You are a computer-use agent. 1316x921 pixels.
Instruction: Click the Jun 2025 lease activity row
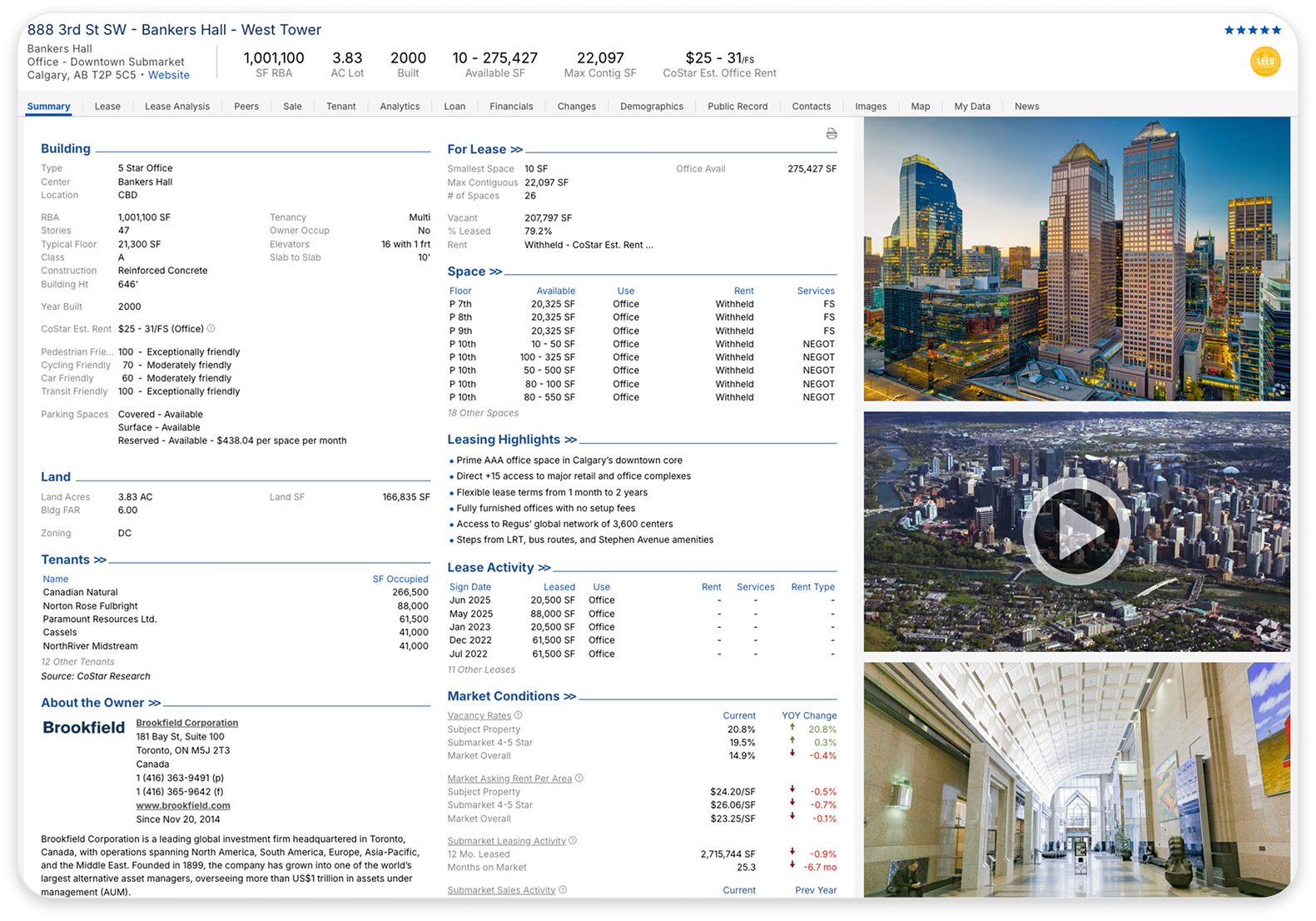click(642, 600)
